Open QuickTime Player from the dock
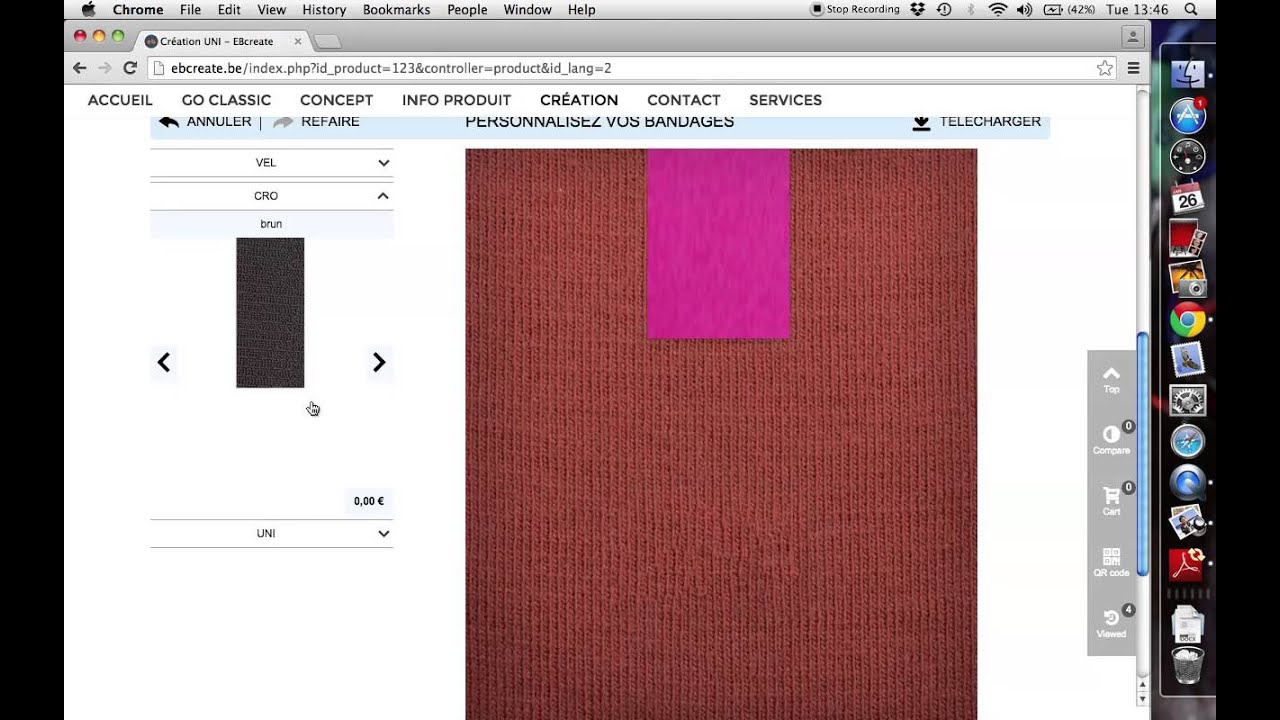The image size is (1280, 720). click(1188, 483)
